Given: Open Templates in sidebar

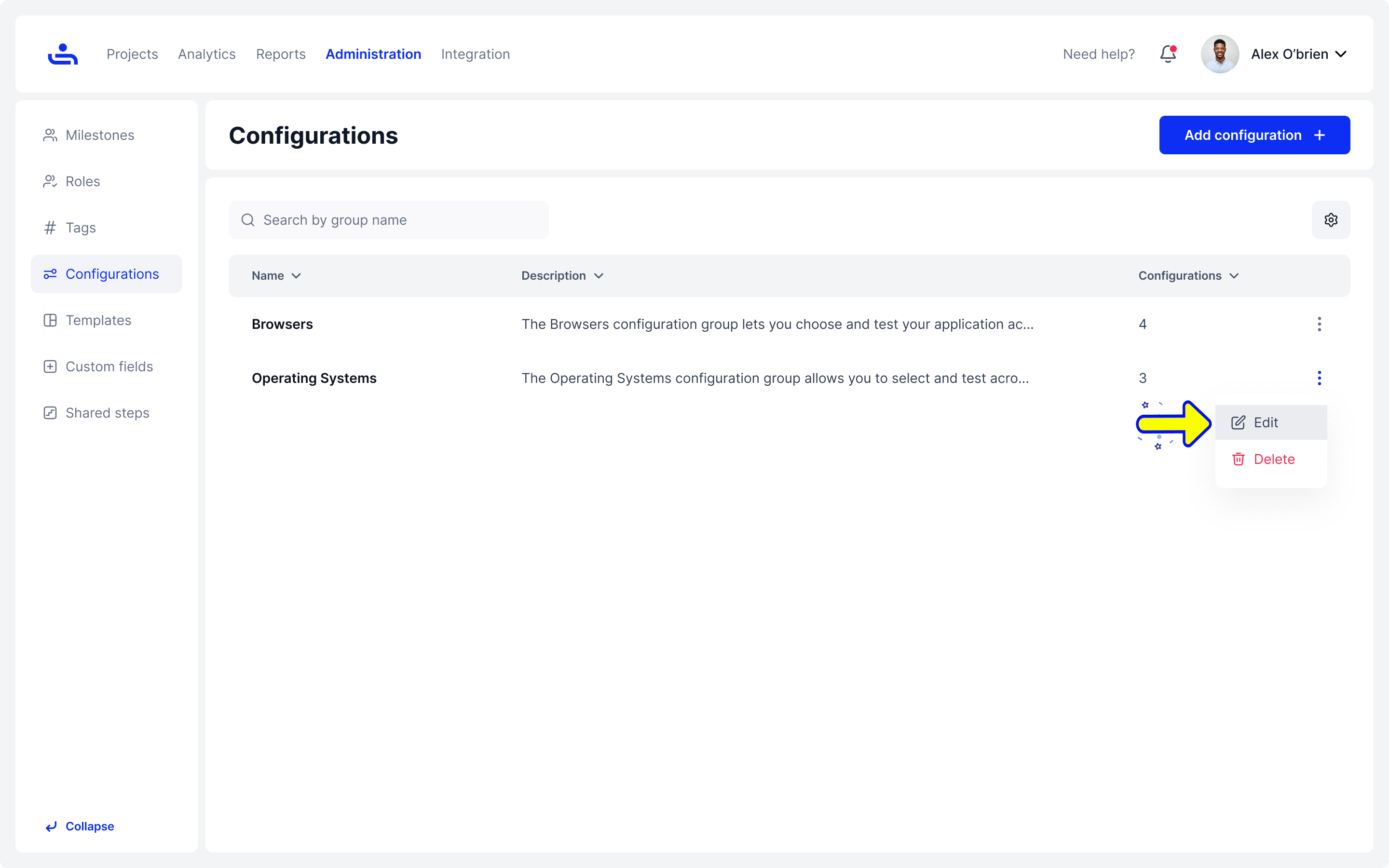Looking at the screenshot, I should (x=98, y=320).
